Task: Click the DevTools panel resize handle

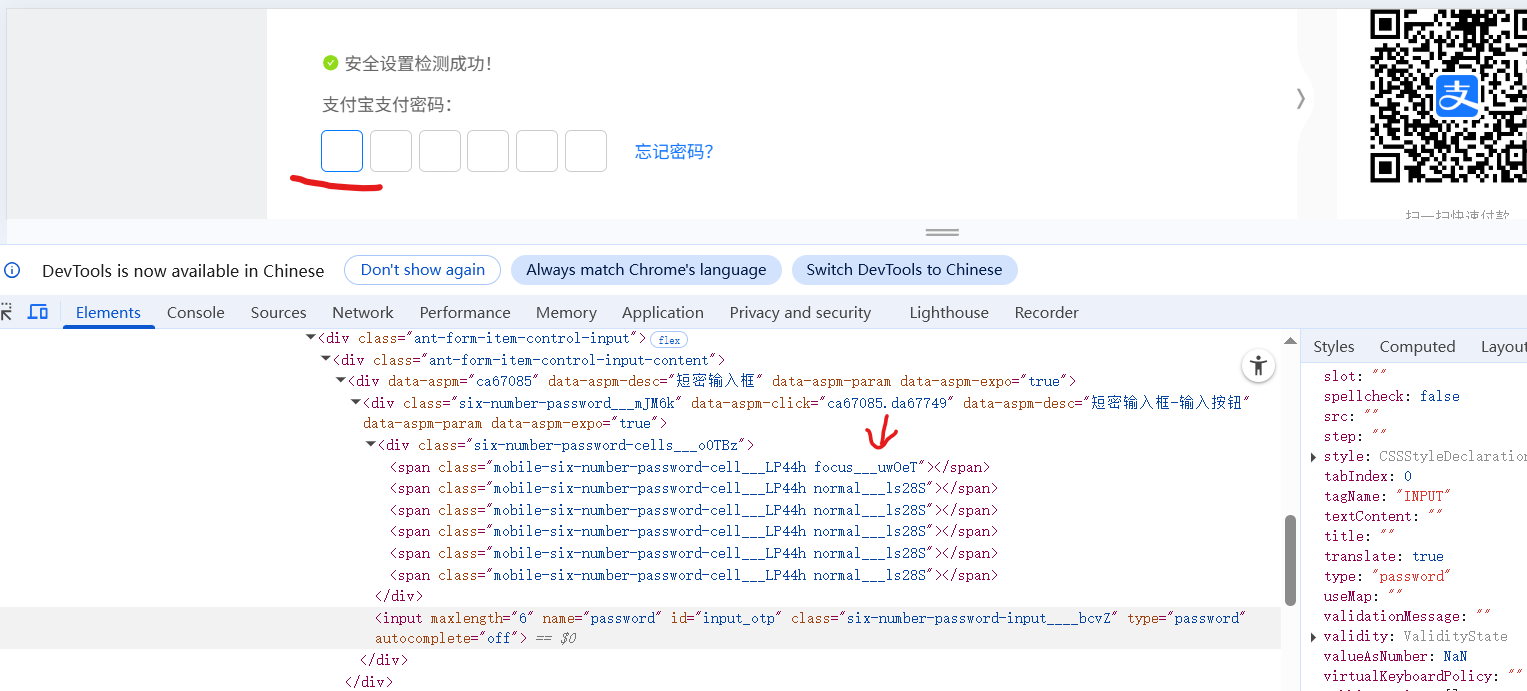Action: (x=942, y=232)
